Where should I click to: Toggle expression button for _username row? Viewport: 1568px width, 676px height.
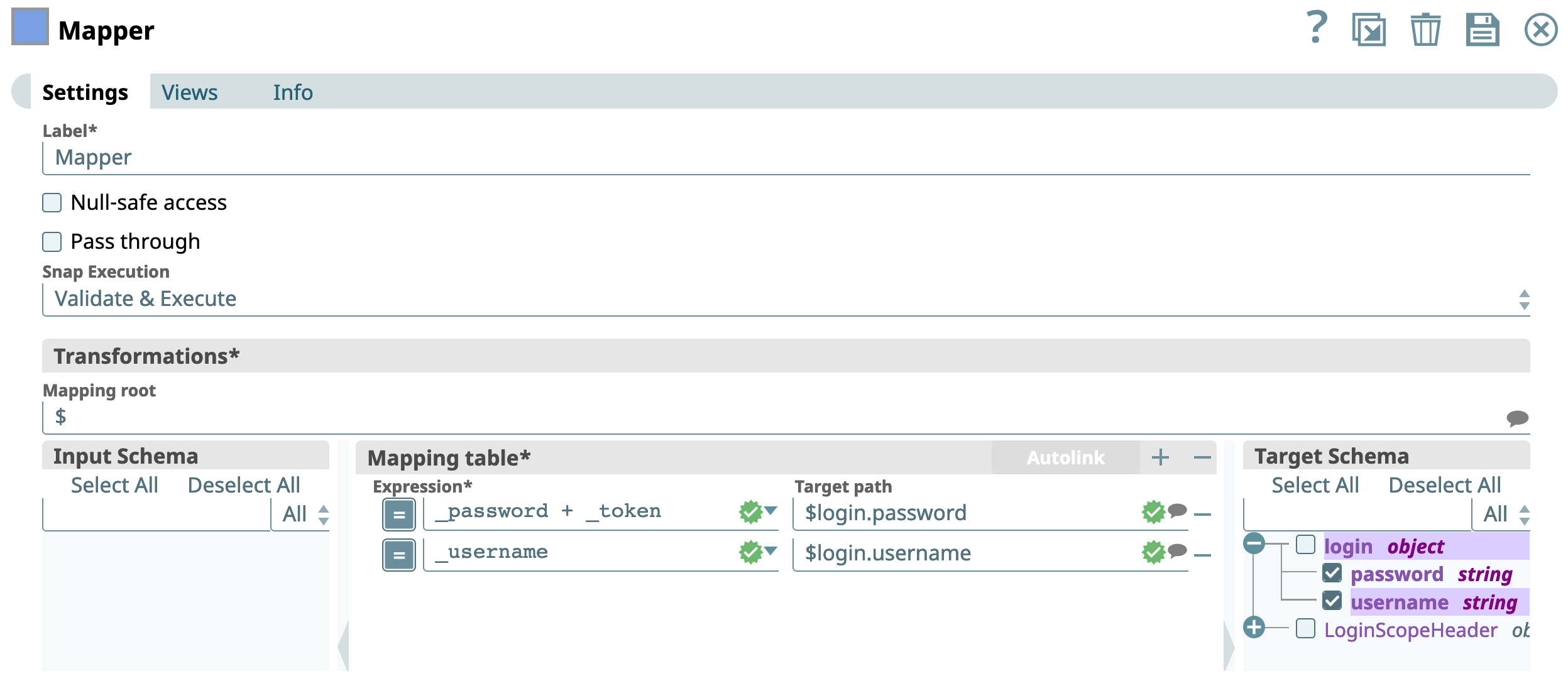[x=399, y=555]
